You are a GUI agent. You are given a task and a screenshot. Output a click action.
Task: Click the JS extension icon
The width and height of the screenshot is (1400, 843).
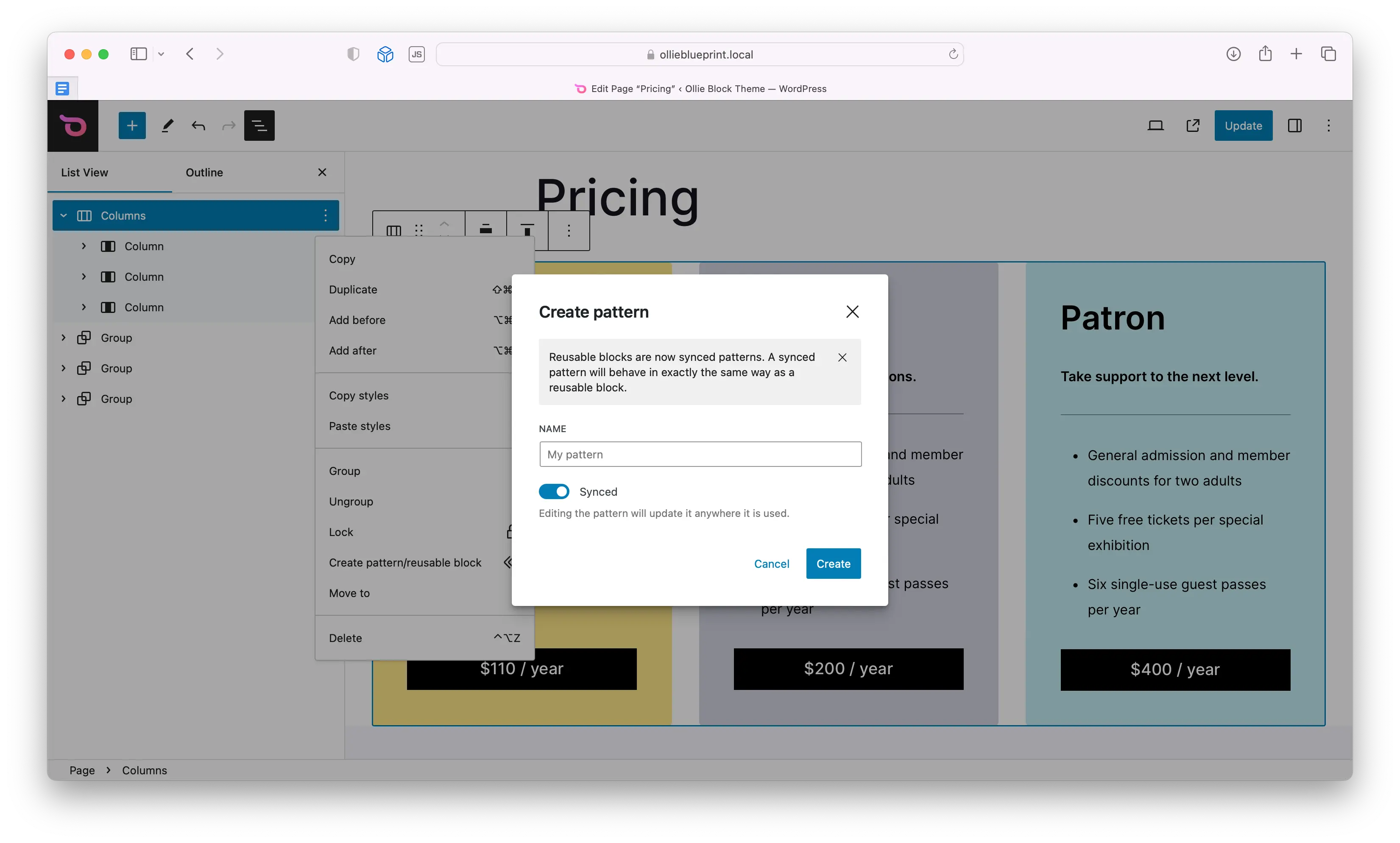(416, 54)
